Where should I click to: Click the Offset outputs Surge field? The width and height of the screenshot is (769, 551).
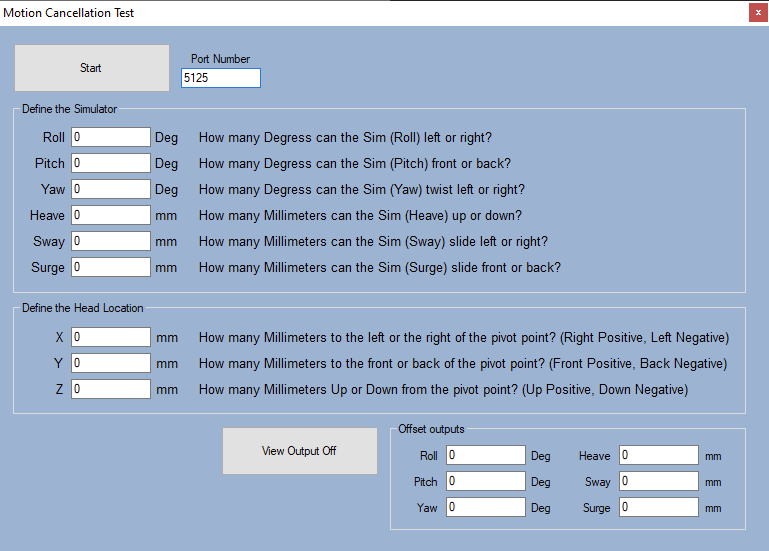[x=658, y=507]
